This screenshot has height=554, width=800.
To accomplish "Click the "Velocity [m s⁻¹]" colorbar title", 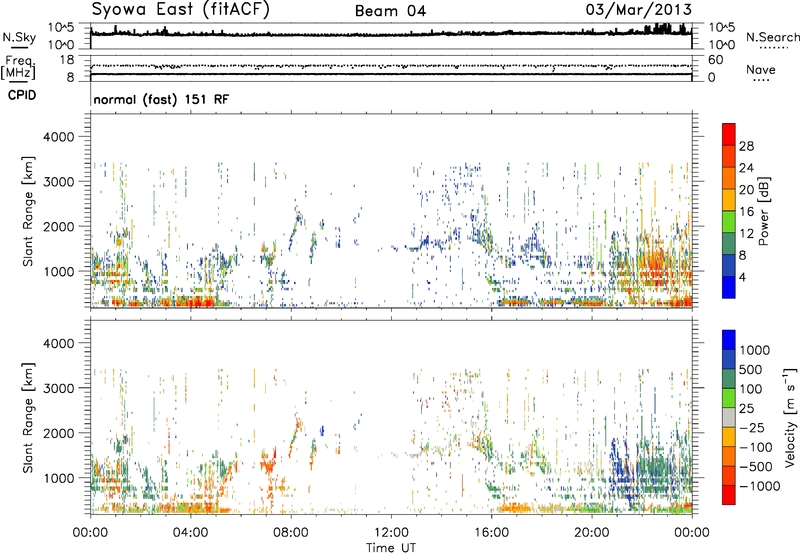I will click(x=790, y=417).
